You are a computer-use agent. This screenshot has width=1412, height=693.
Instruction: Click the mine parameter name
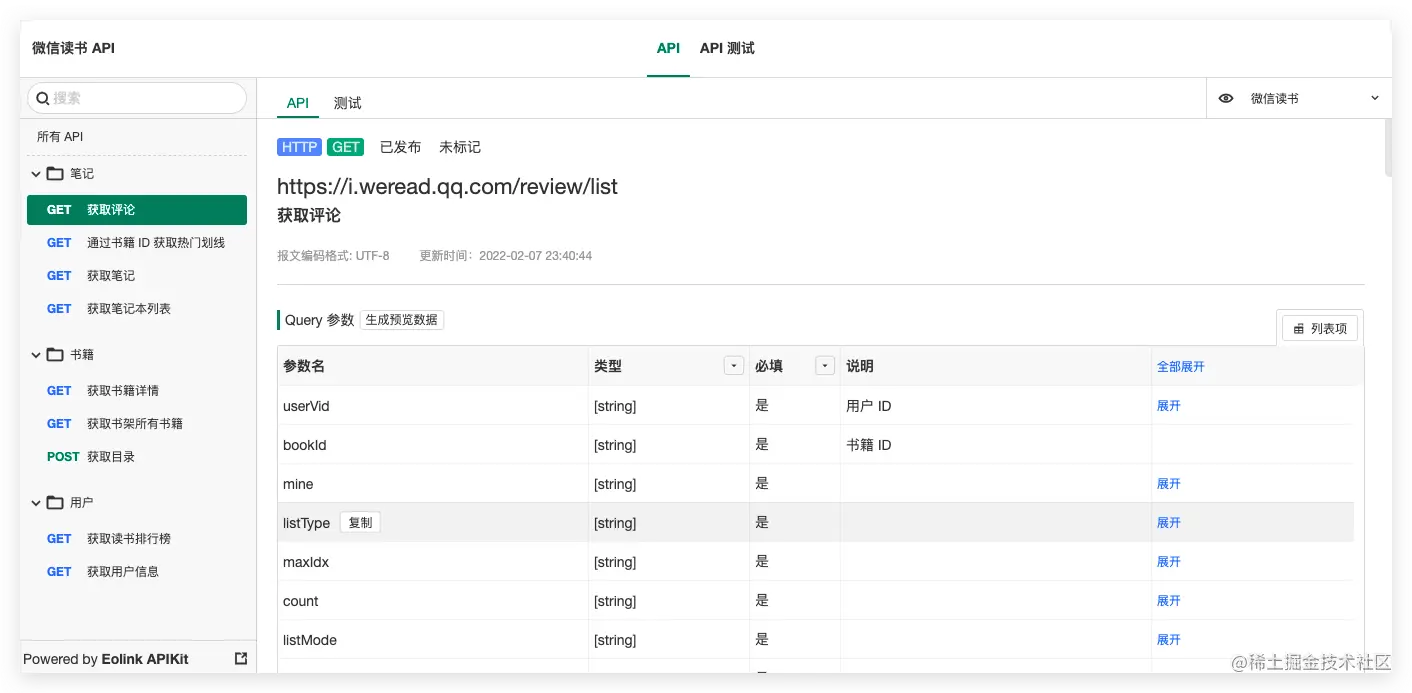click(298, 484)
